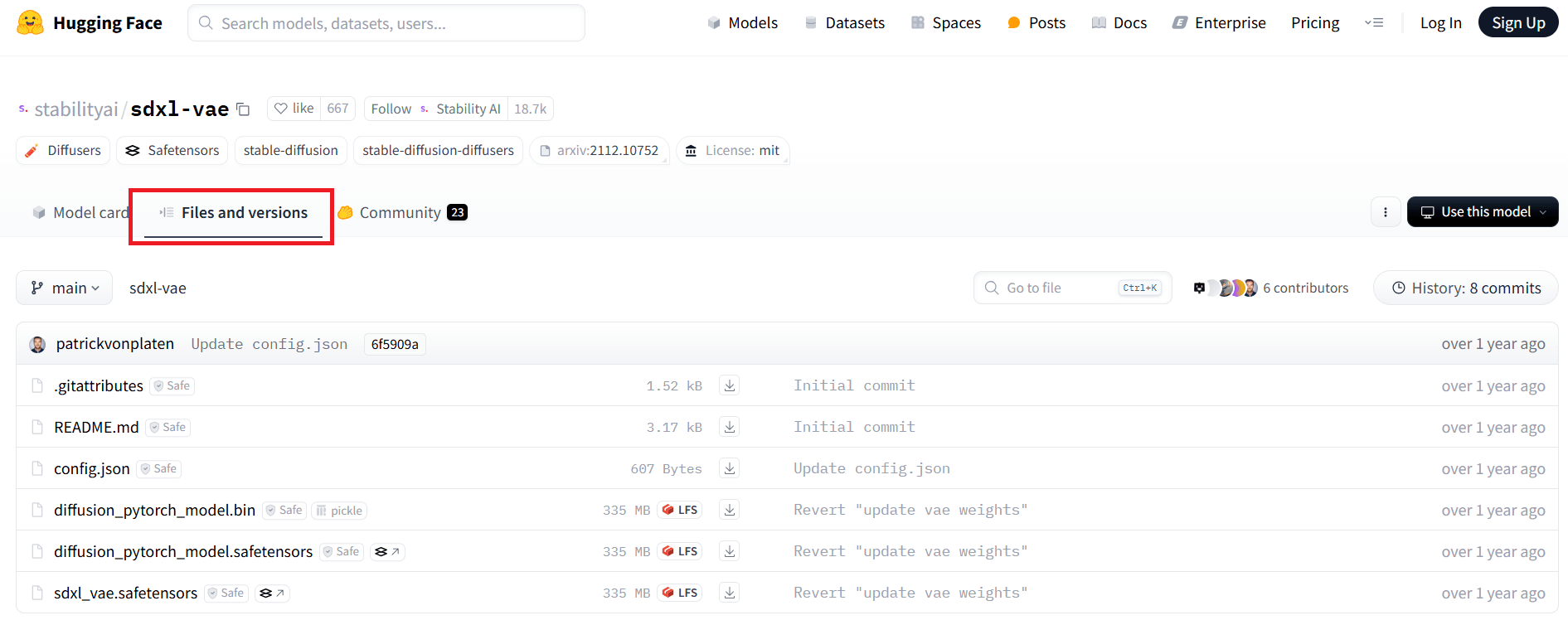This screenshot has height=620, width=1568.
Task: Open the Community tab
Action: (x=402, y=213)
